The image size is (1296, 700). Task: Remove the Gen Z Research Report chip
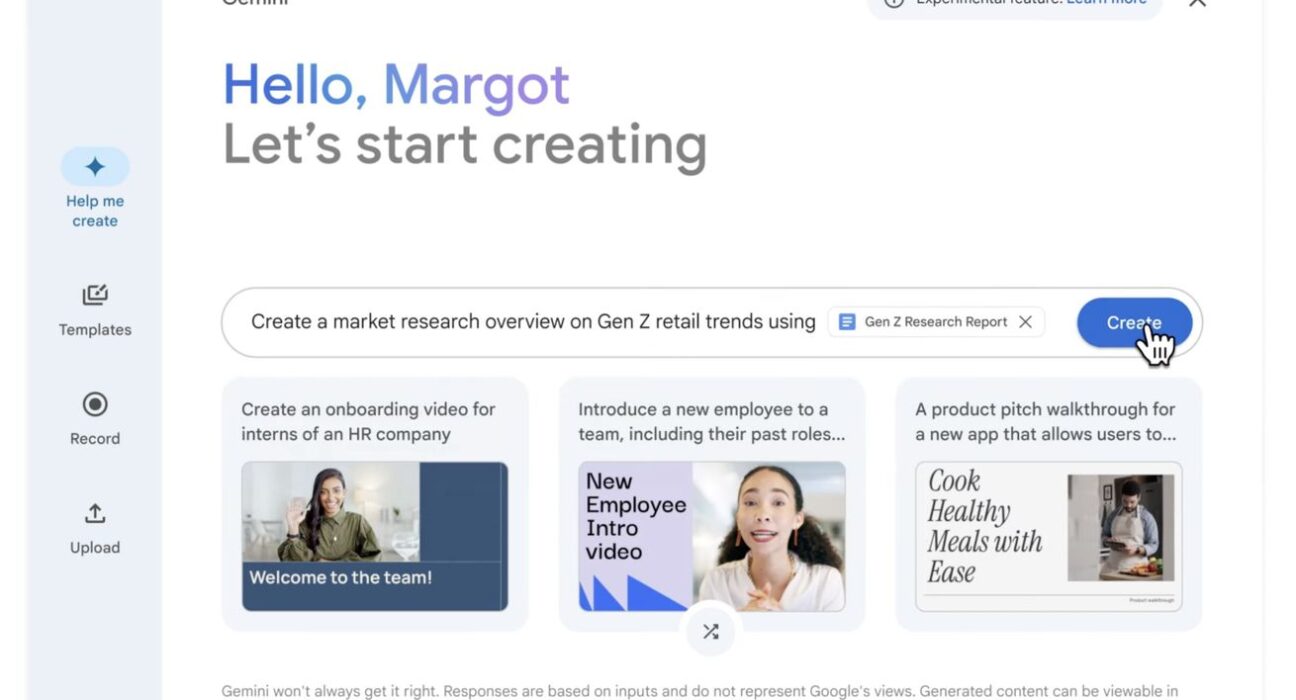pyautogui.click(x=1025, y=322)
